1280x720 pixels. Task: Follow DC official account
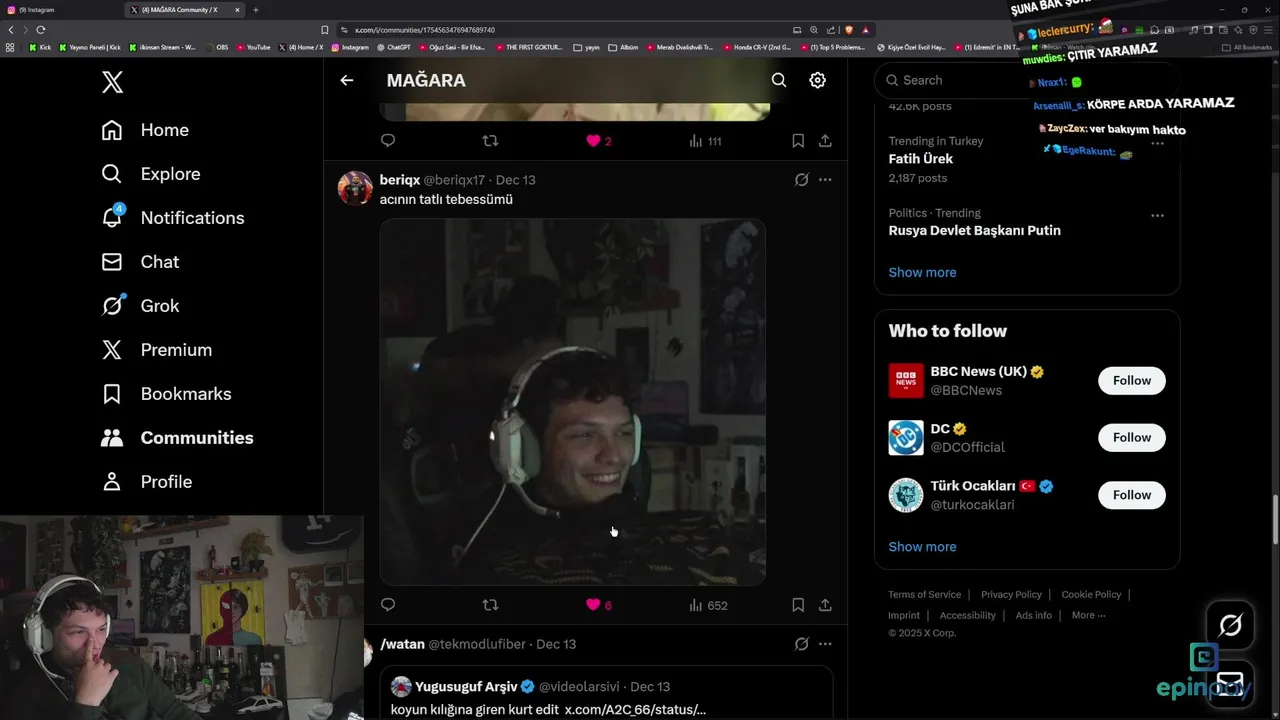tap(1132, 437)
